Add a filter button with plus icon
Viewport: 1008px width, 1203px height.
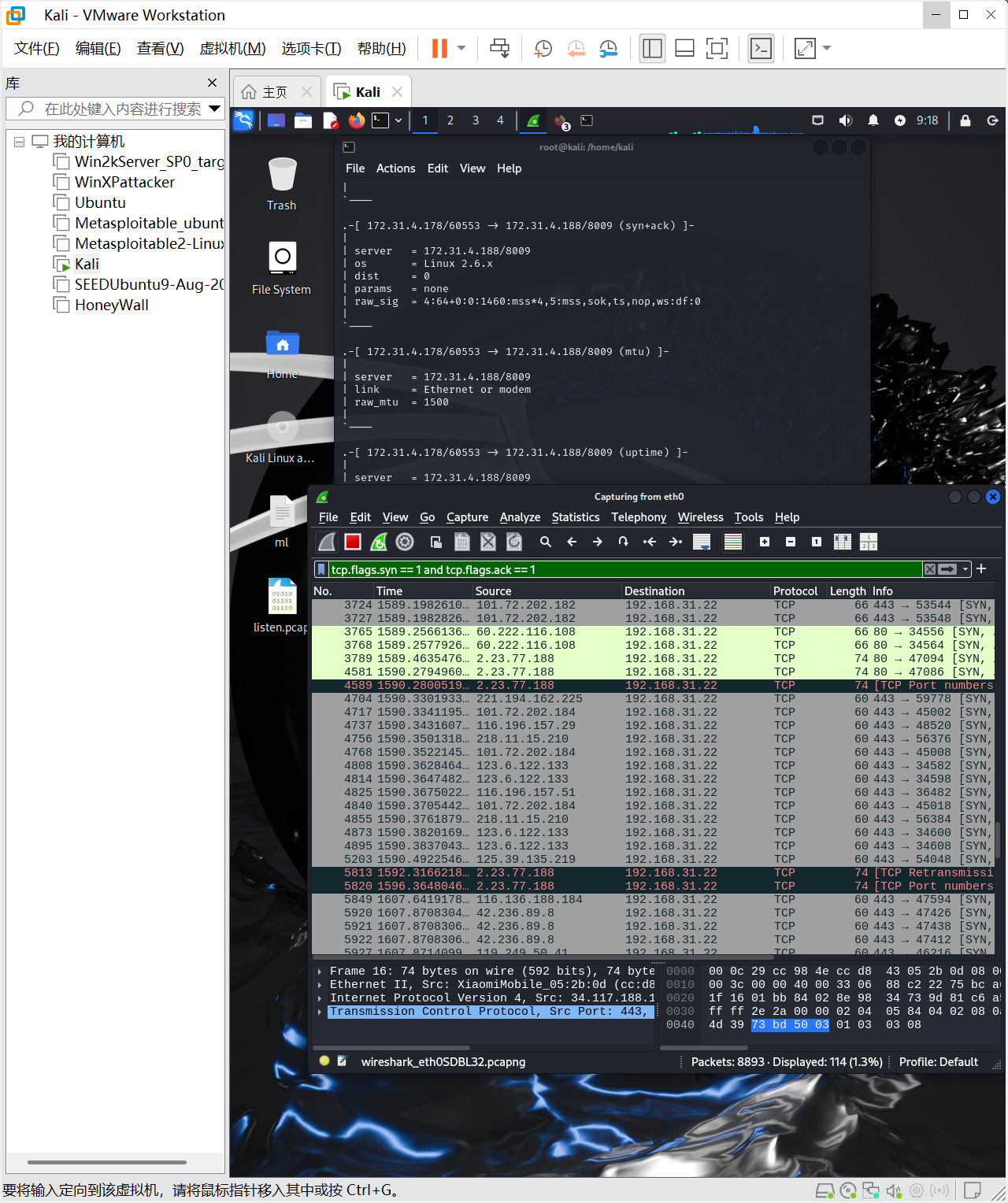pos(981,568)
